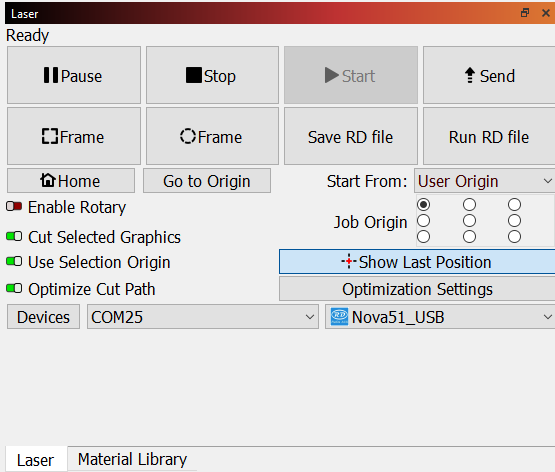Viewport: 555px width, 472px height.
Task: Run the rectangular Frame outline
Action: click(x=74, y=136)
